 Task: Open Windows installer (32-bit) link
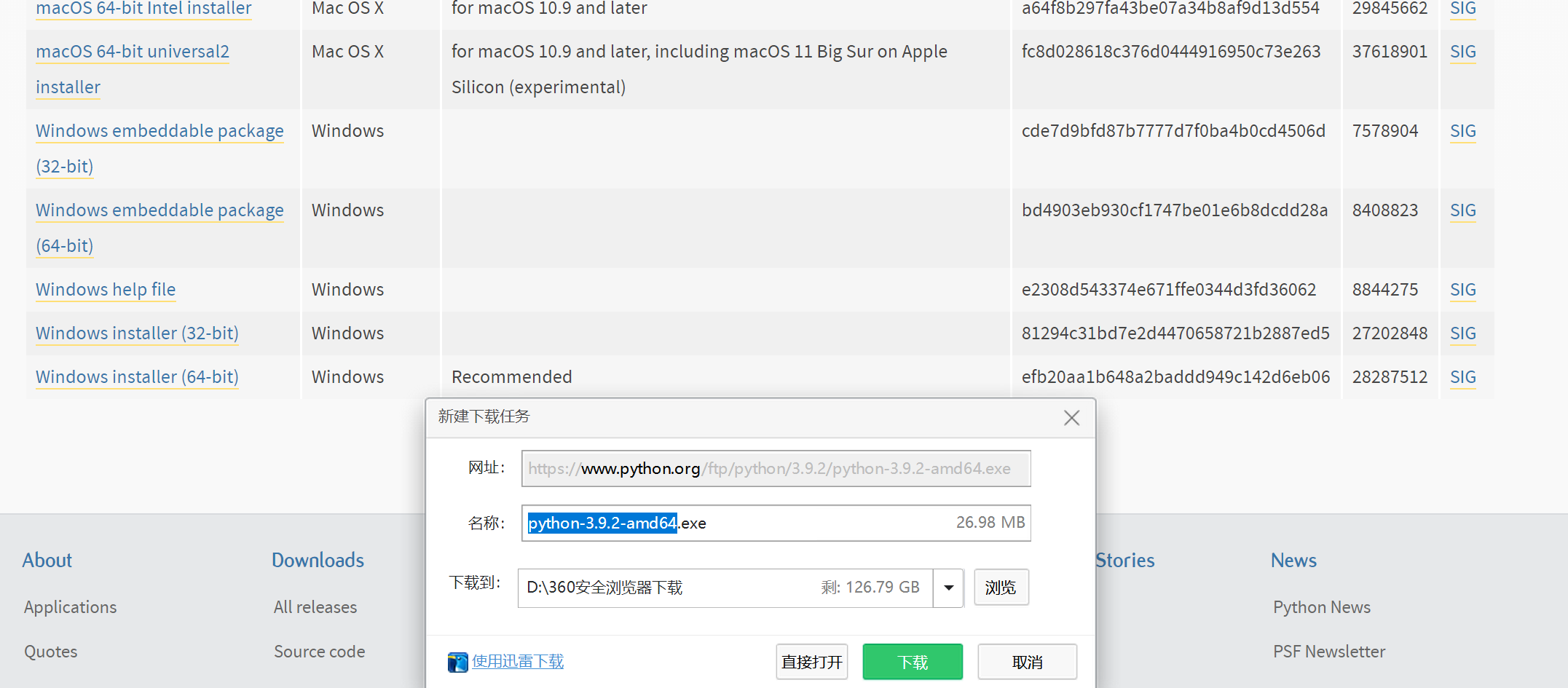[x=137, y=333]
